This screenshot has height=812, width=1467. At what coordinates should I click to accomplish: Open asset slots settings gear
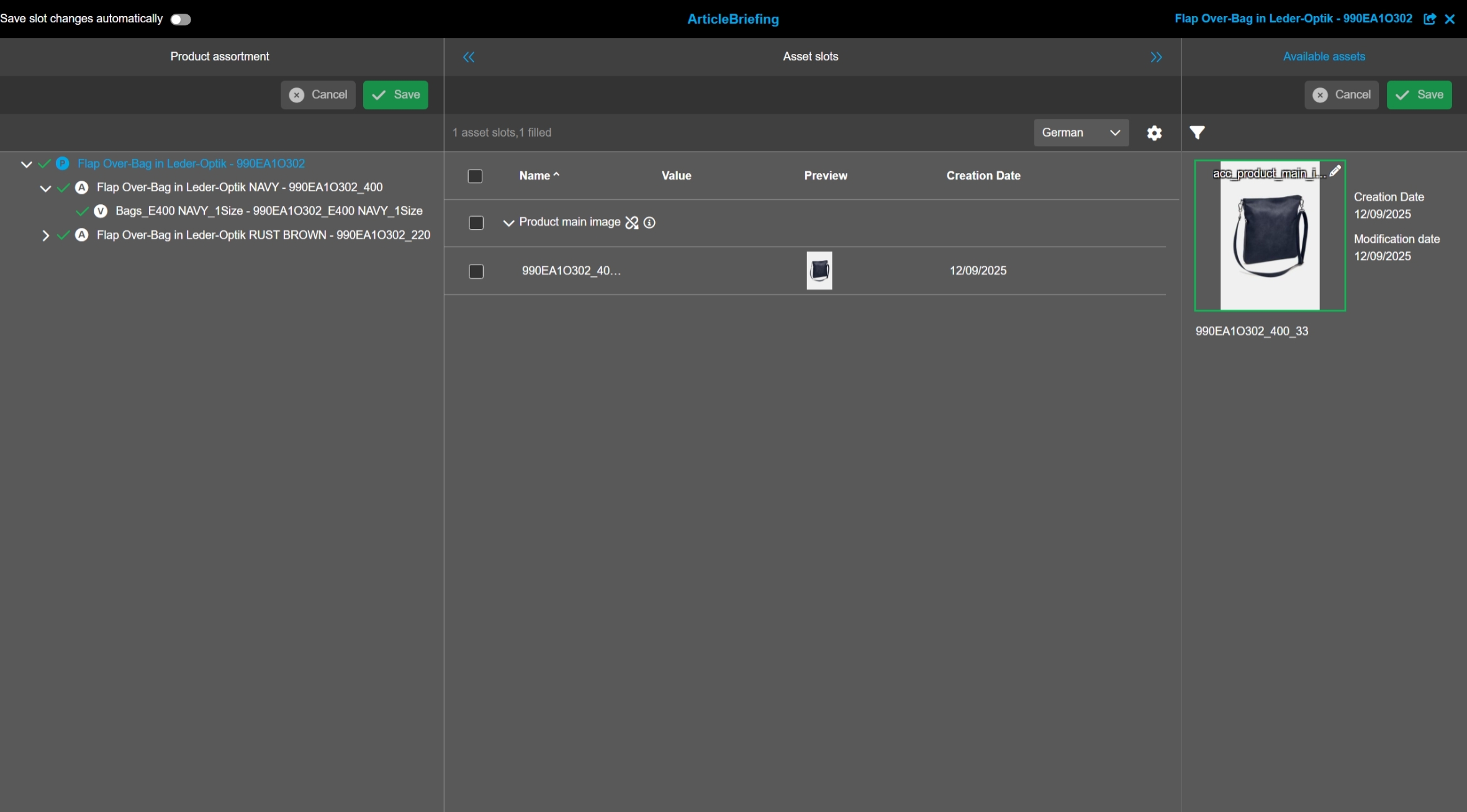point(1154,133)
